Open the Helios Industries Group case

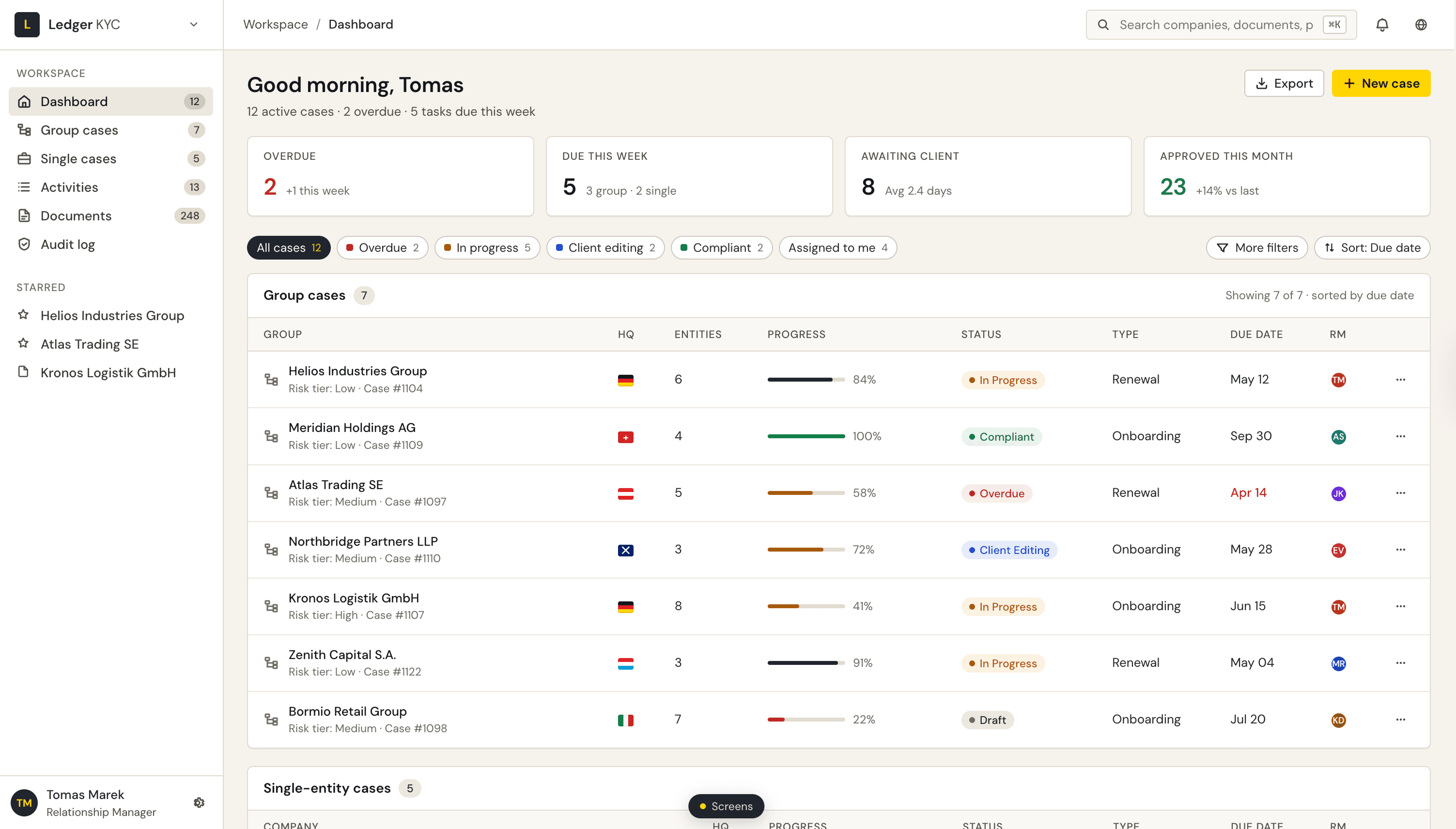pyautogui.click(x=357, y=370)
